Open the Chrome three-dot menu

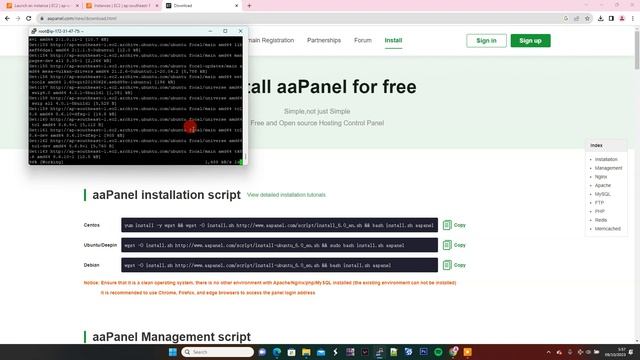click(633, 18)
